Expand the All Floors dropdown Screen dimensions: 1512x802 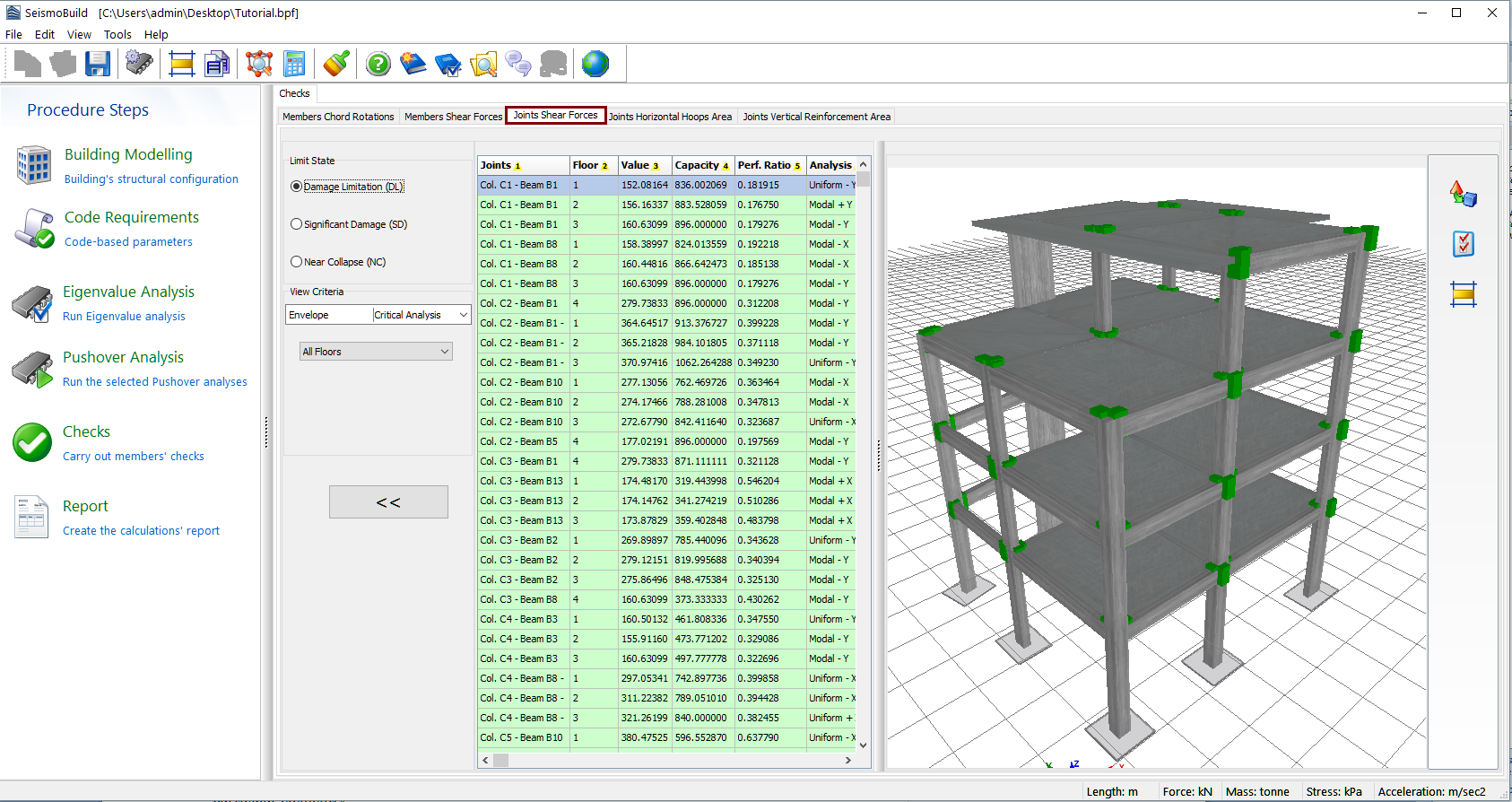pyautogui.click(x=376, y=352)
